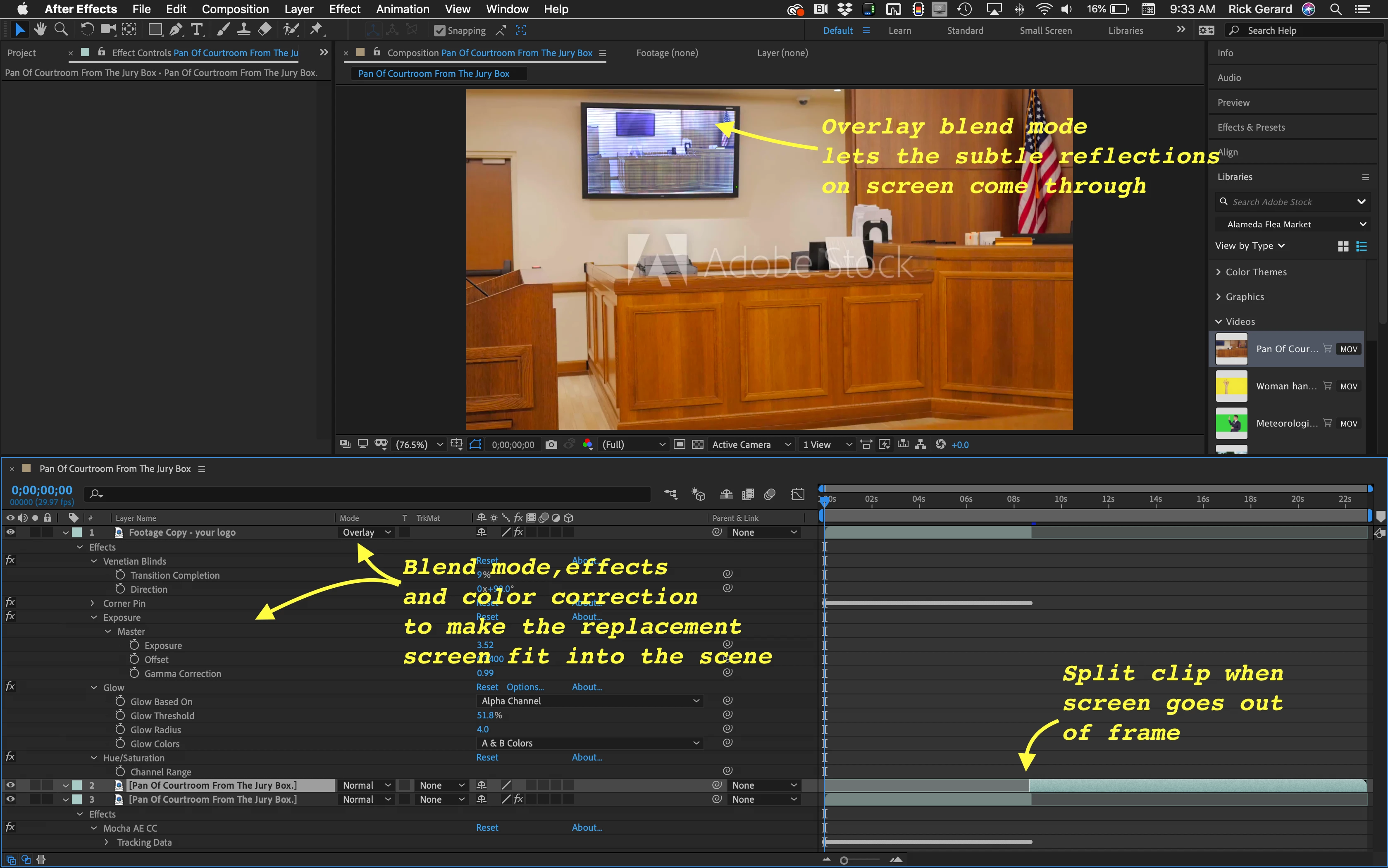
Task: Toggle the Snapping checkbox
Action: coord(440,31)
